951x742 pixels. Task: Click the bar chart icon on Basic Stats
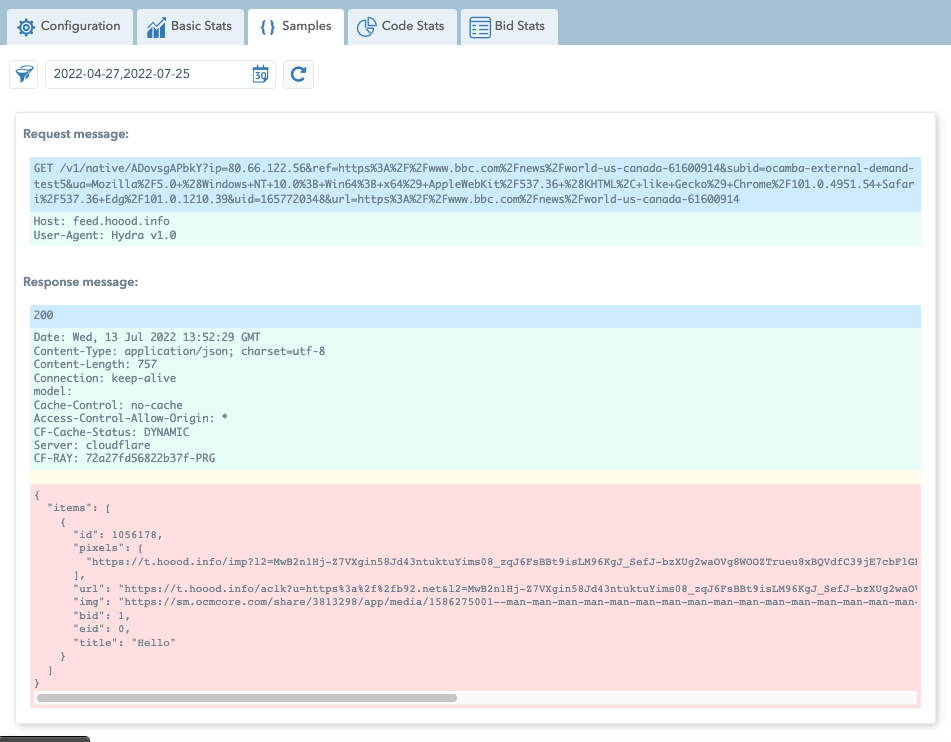[x=156, y=27]
